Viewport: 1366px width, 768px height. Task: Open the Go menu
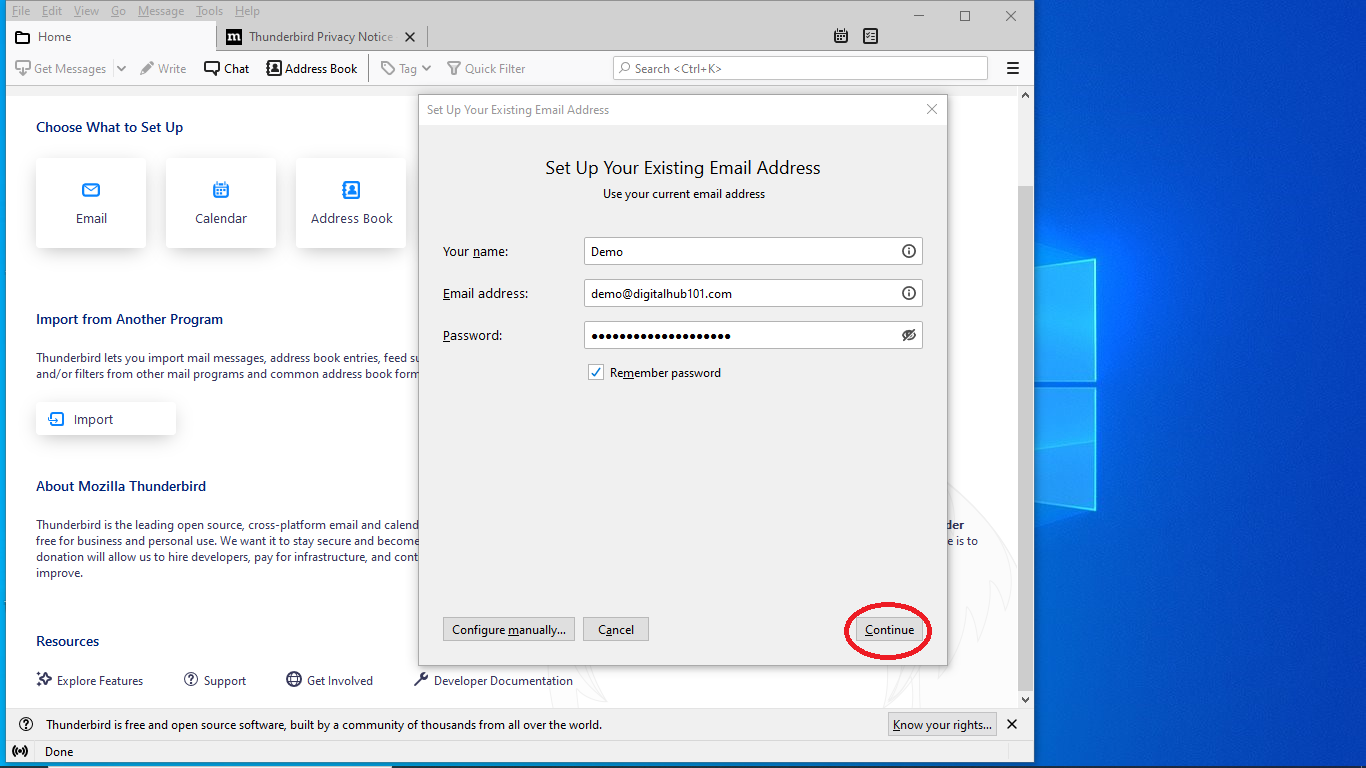119,11
